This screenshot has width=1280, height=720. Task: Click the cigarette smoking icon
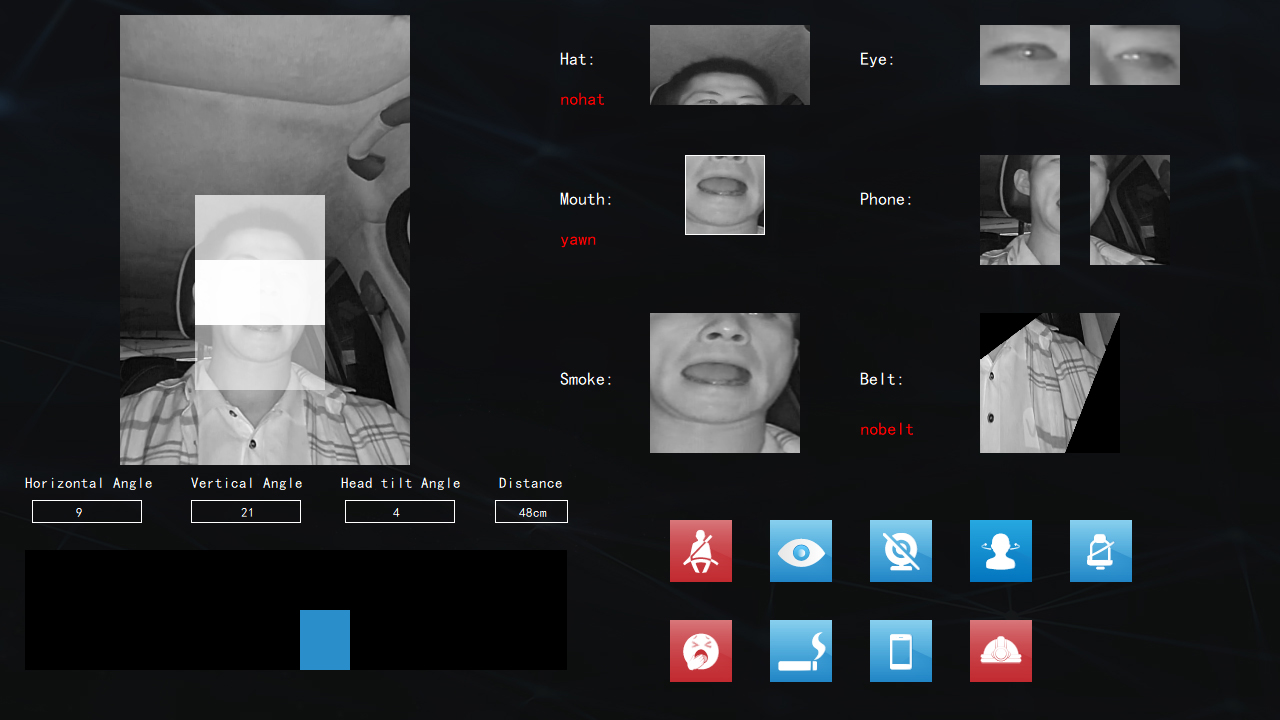click(x=800, y=651)
